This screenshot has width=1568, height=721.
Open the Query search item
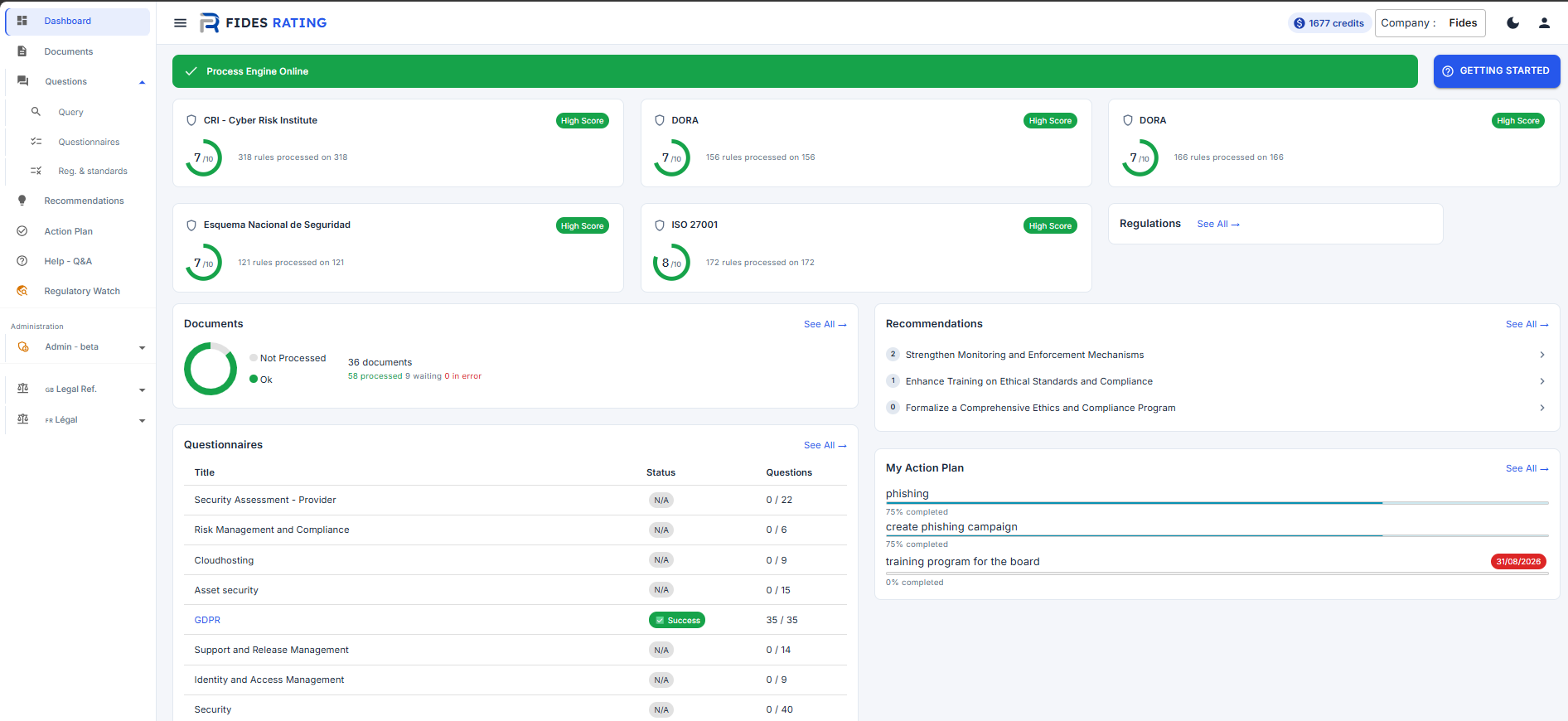[x=78, y=112]
